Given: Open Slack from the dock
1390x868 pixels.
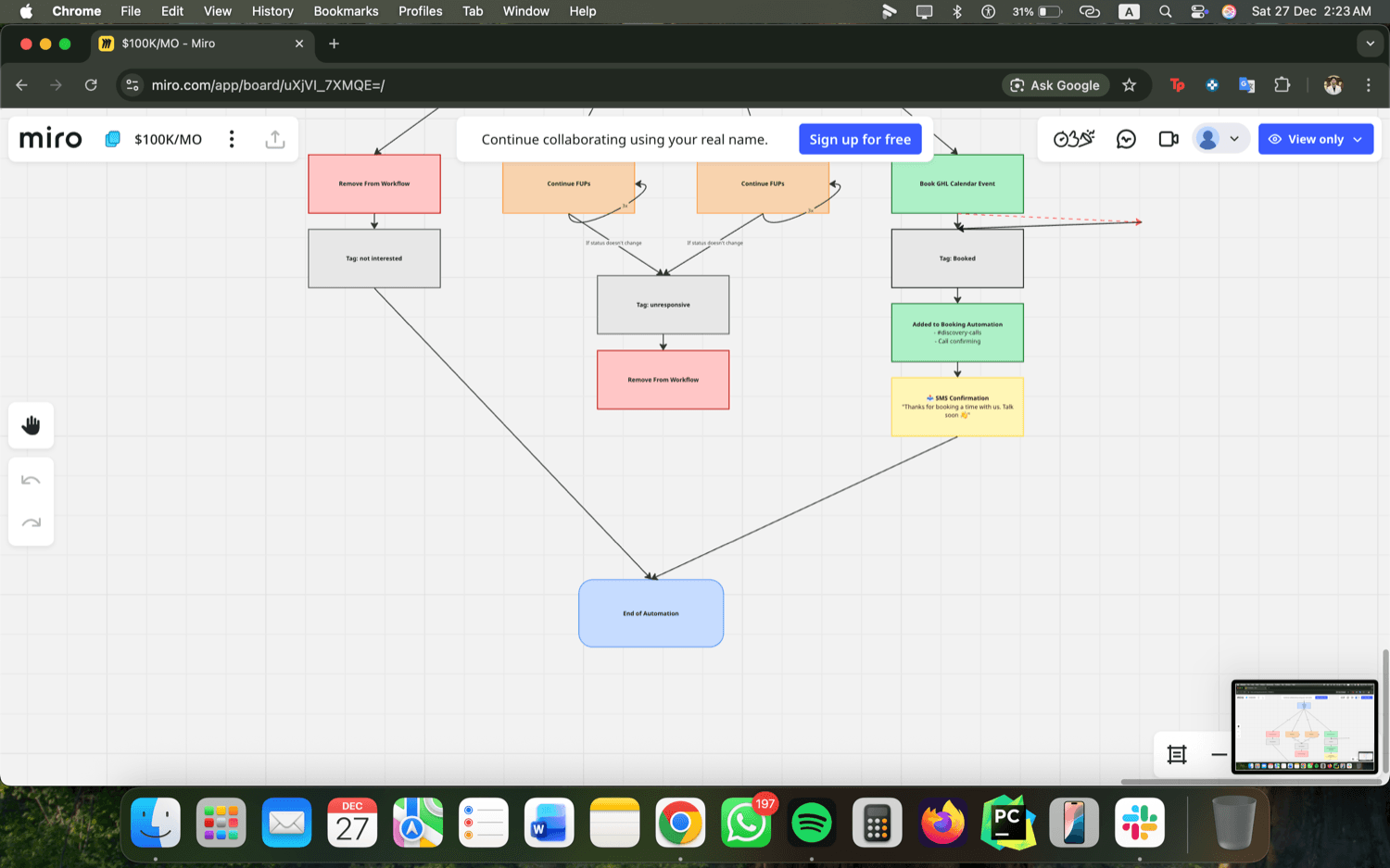Looking at the screenshot, I should coord(1140,823).
